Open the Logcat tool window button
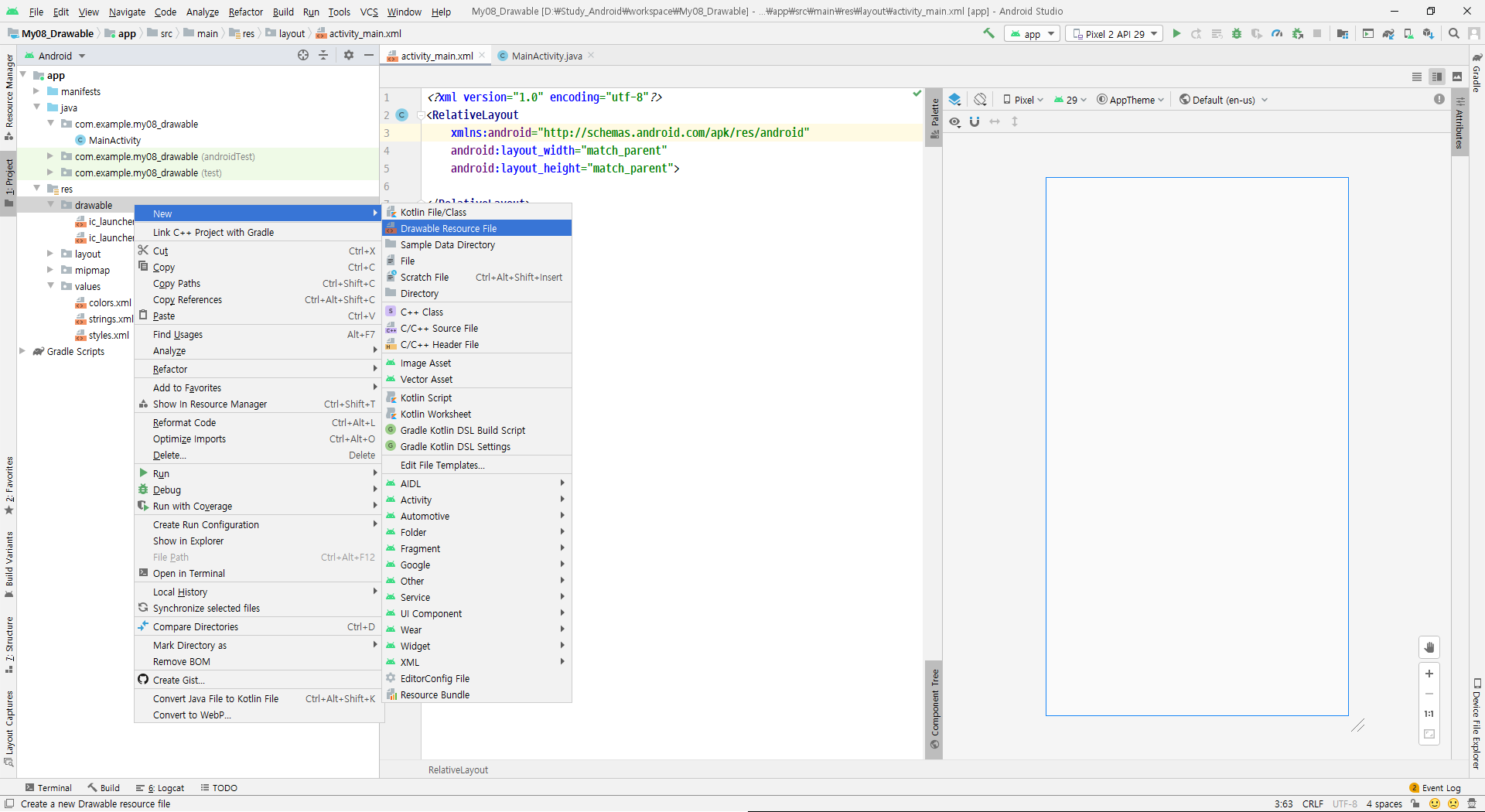 pos(160,787)
